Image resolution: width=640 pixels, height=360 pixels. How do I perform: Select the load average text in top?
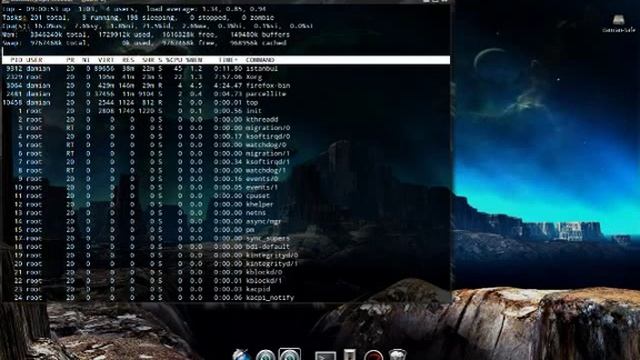[x=206, y=9]
